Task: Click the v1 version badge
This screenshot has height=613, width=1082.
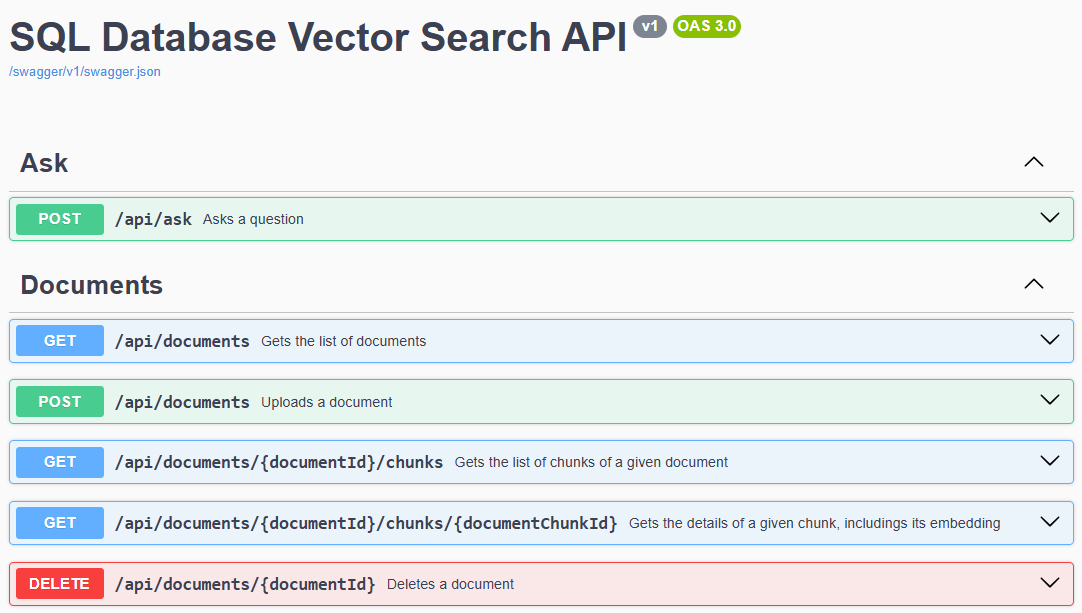Action: coord(650,26)
